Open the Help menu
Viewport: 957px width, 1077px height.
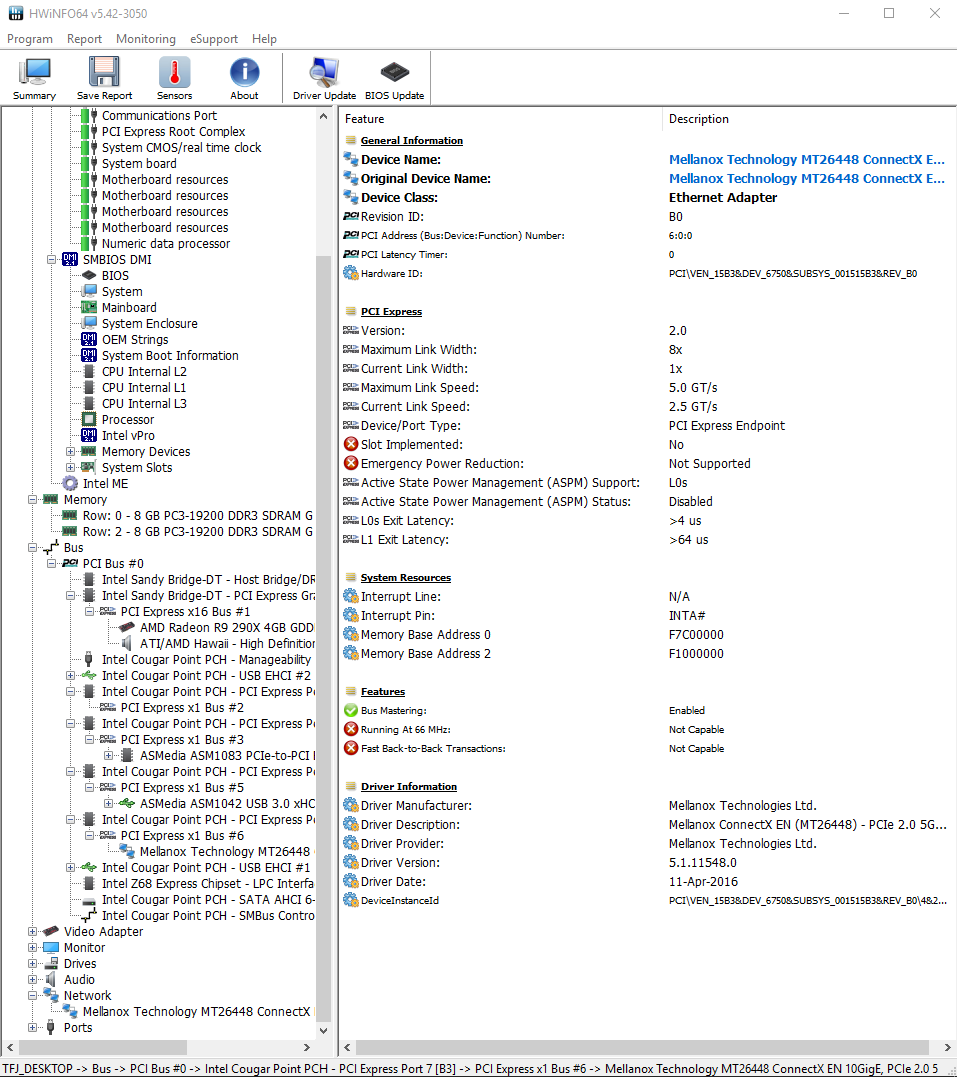[x=264, y=39]
